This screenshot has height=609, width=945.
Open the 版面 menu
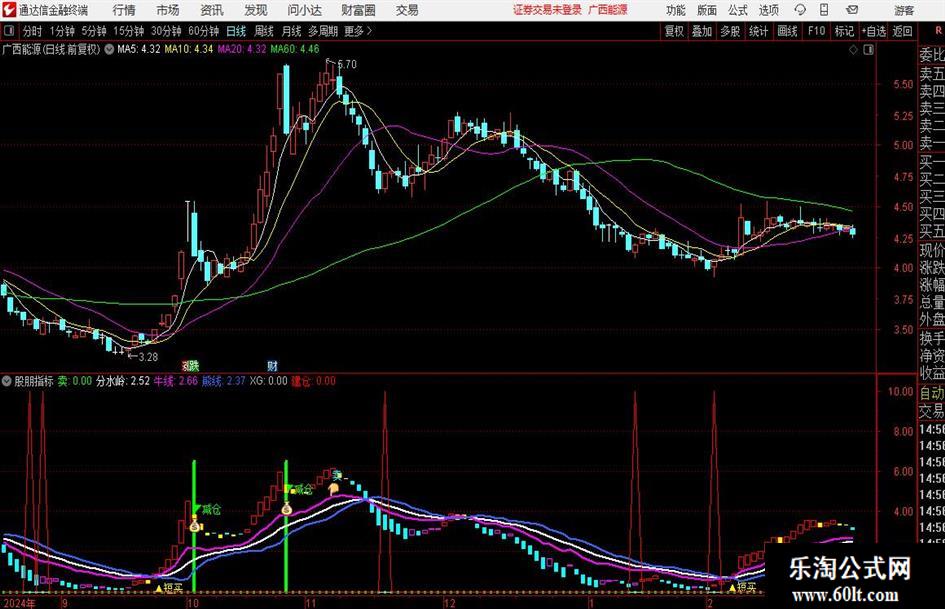[x=706, y=10]
